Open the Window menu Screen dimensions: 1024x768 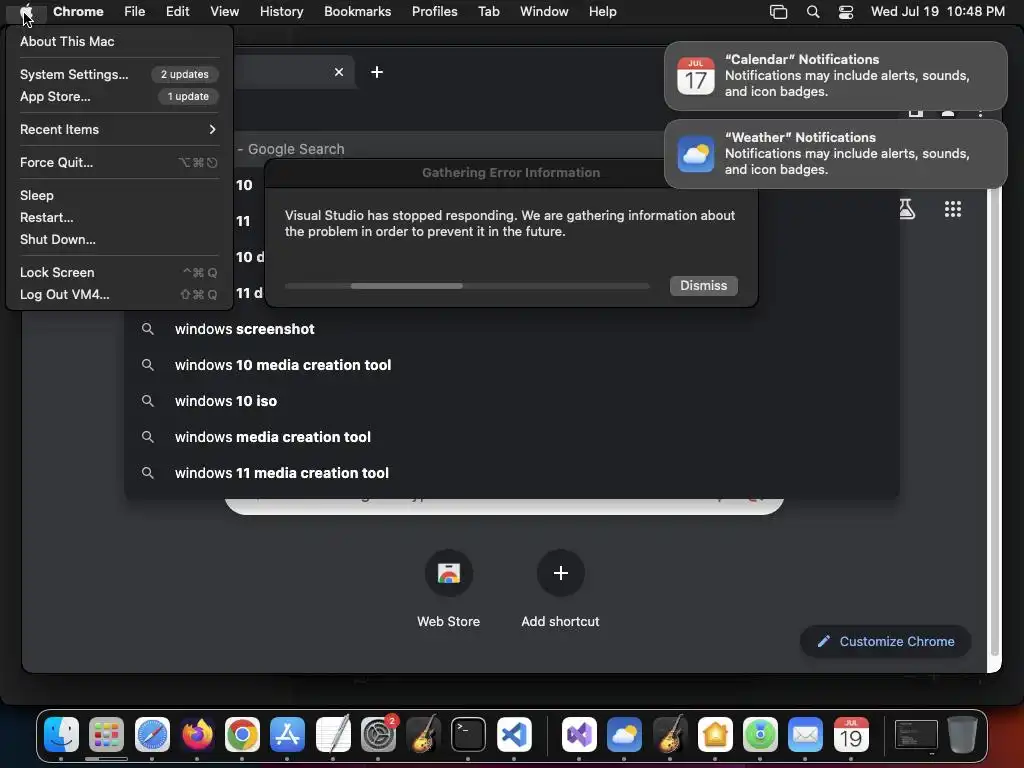pyautogui.click(x=544, y=11)
